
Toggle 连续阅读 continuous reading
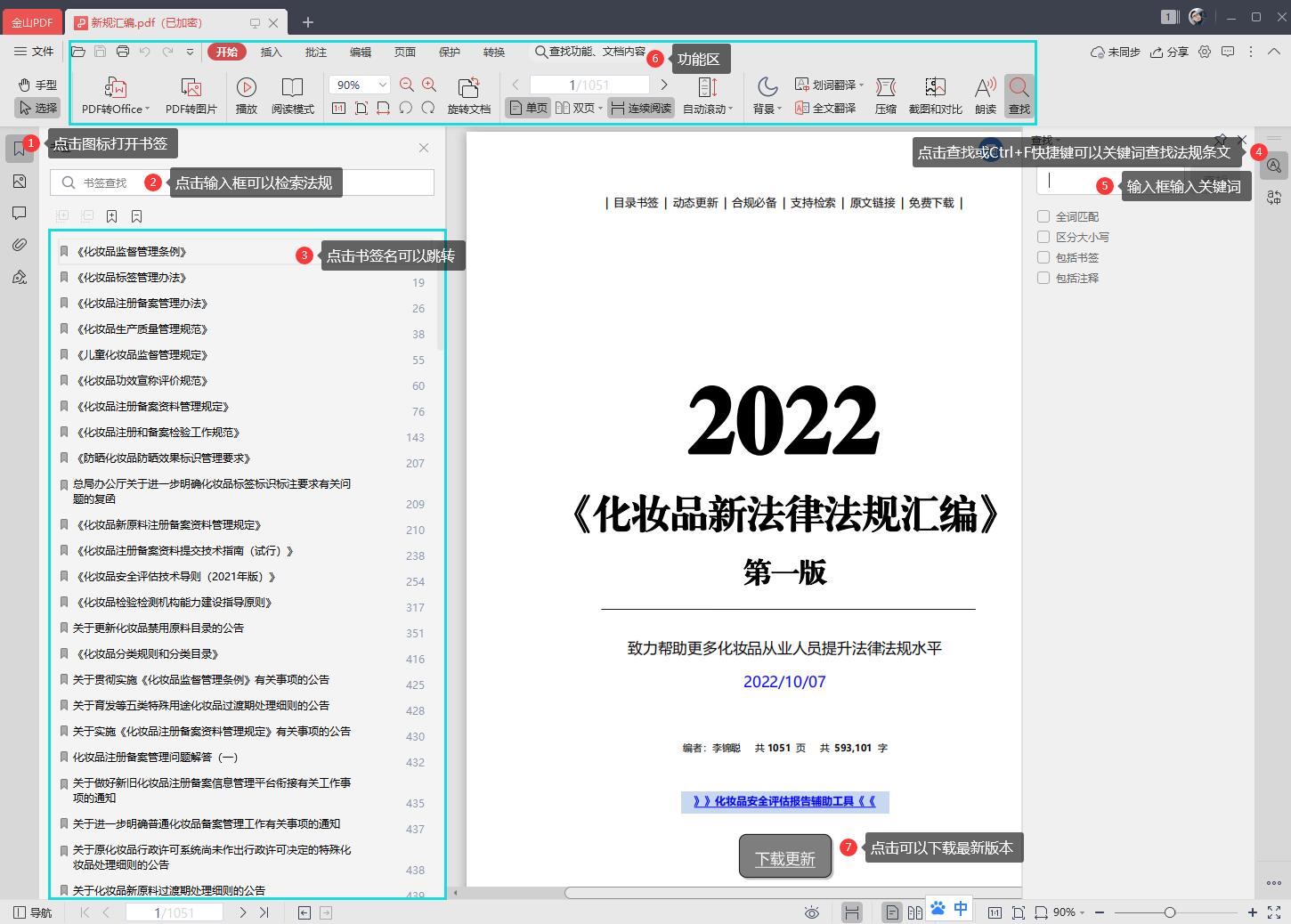pyautogui.click(x=641, y=108)
